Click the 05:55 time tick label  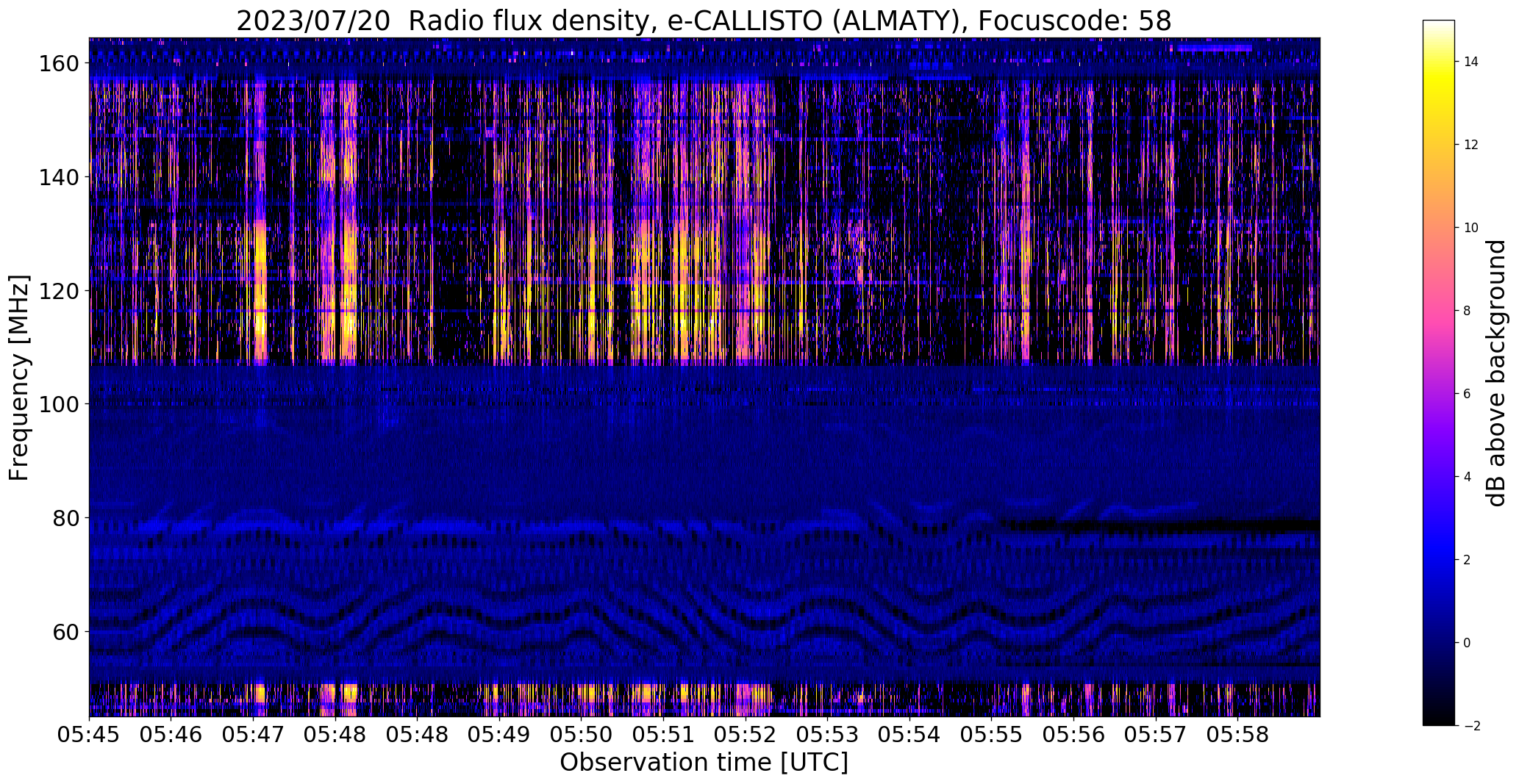(x=992, y=736)
